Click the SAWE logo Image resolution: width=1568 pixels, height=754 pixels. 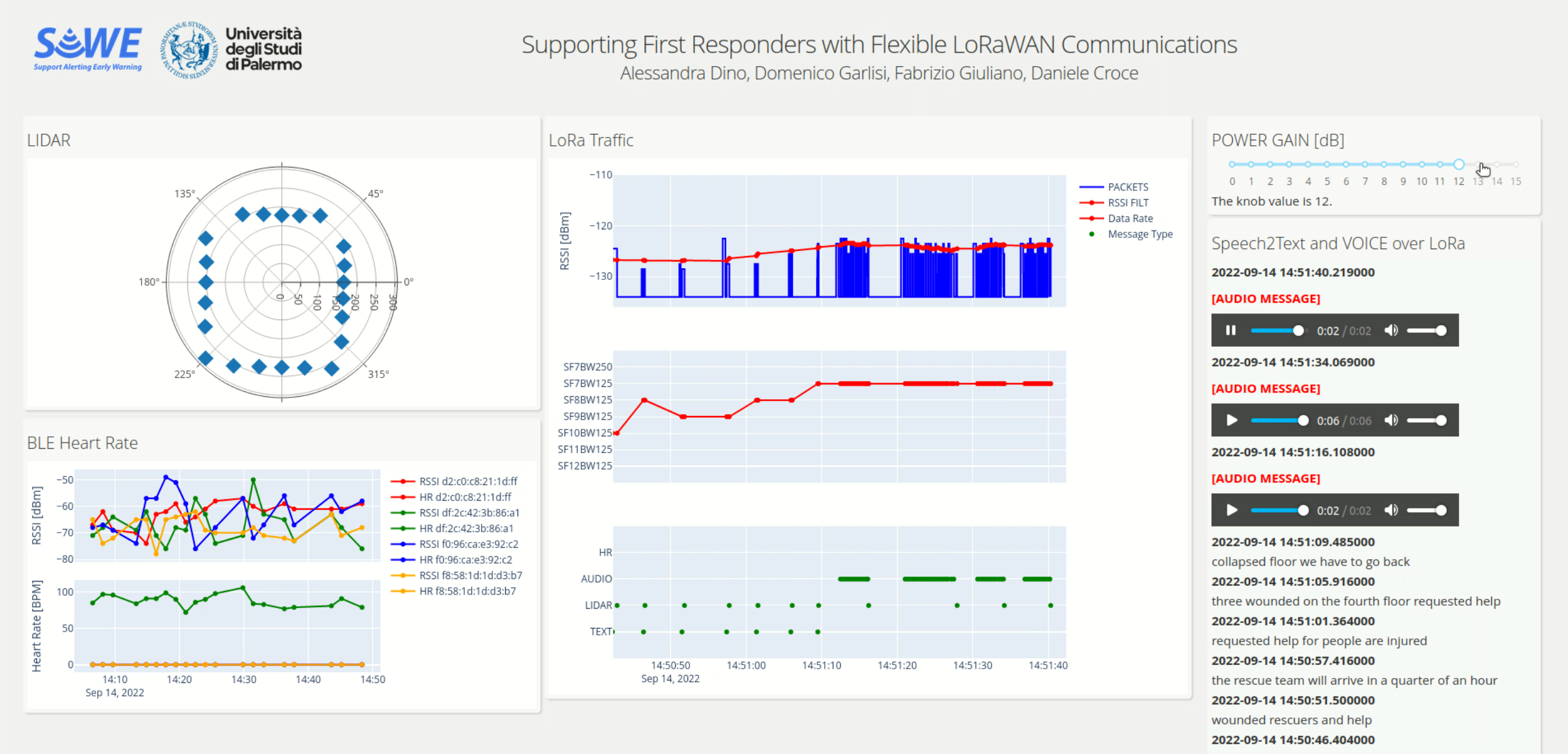click(88, 49)
